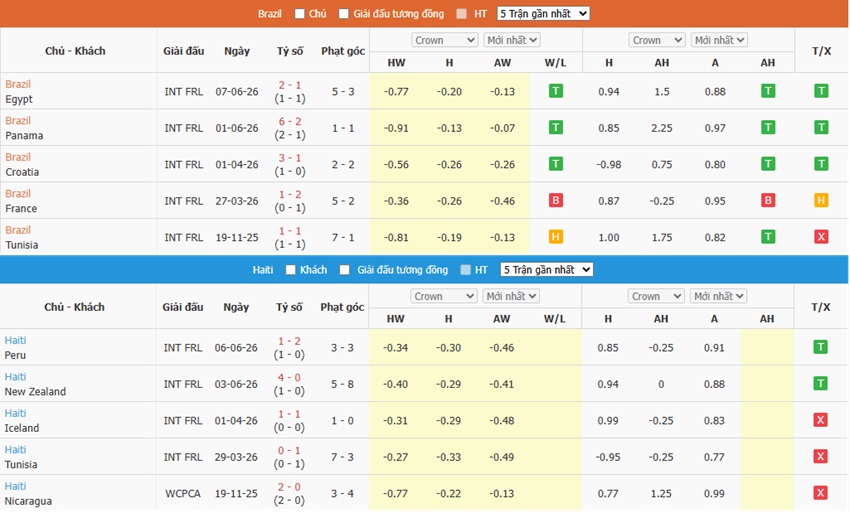This screenshot has height=513, width=850.
Task: Click the AH result T badge in Brazil-Egypt row
Action: click(x=768, y=91)
